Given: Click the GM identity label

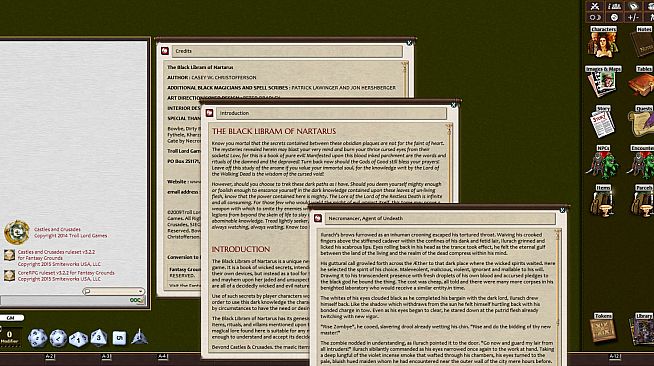Looking at the screenshot, I should click(x=11, y=318).
